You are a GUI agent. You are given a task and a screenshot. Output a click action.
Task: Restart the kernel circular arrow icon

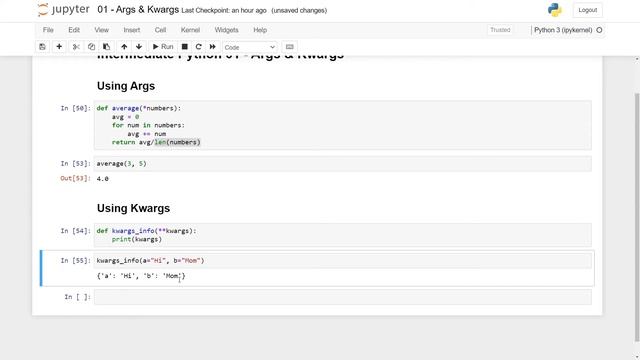tap(199, 47)
